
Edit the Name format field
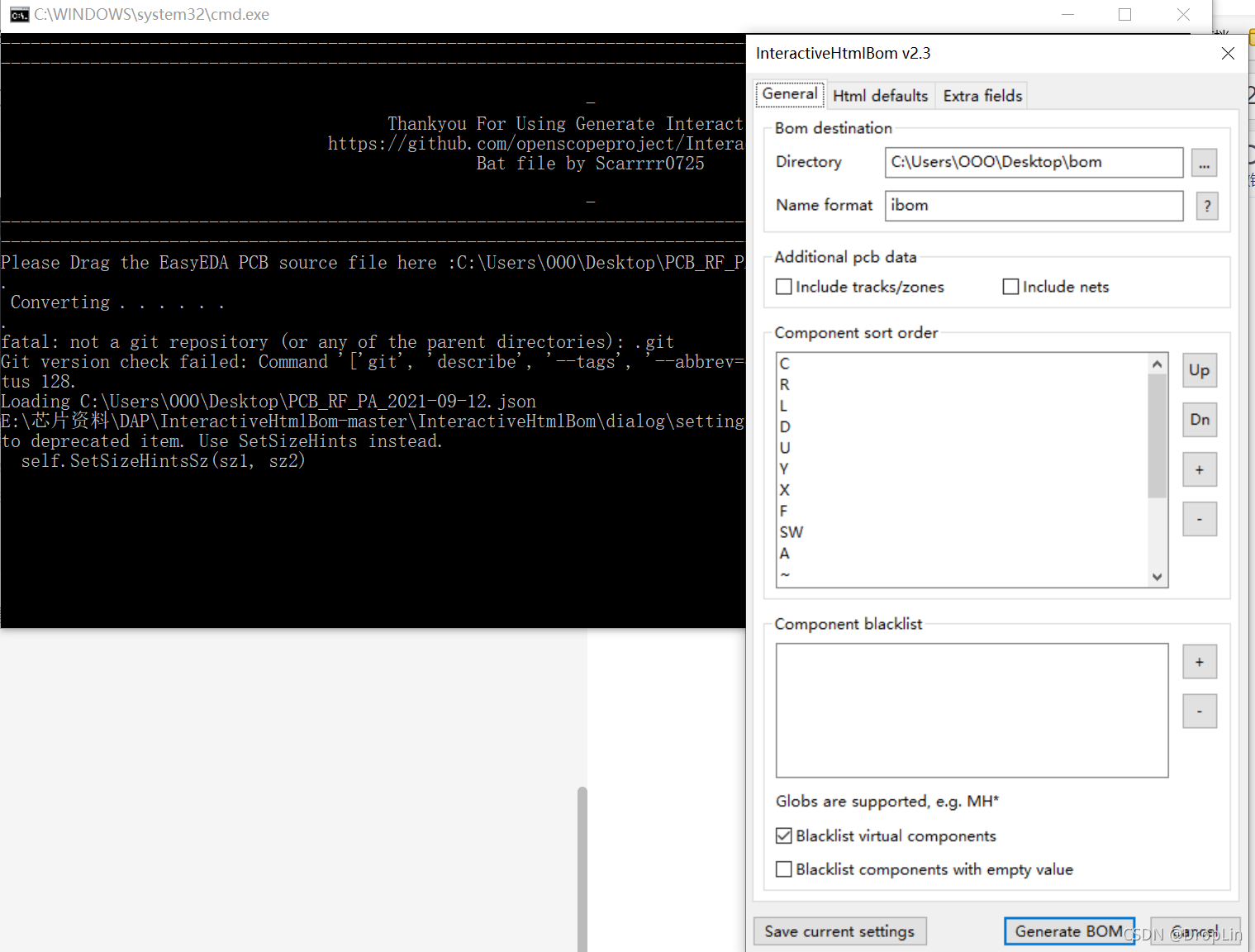[x=1034, y=206]
